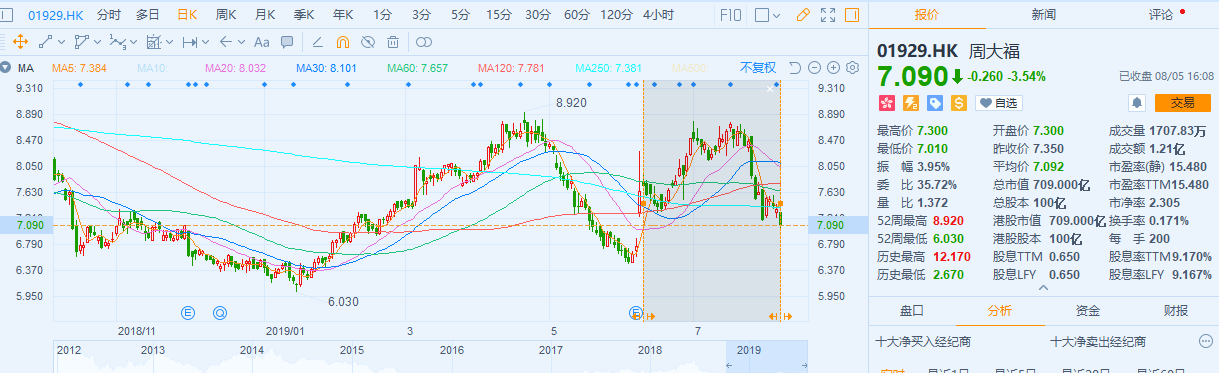Viewport: 1219px width, 373px height.
Task: Click the pencil drawing toggle icon
Action: pyautogui.click(x=803, y=15)
